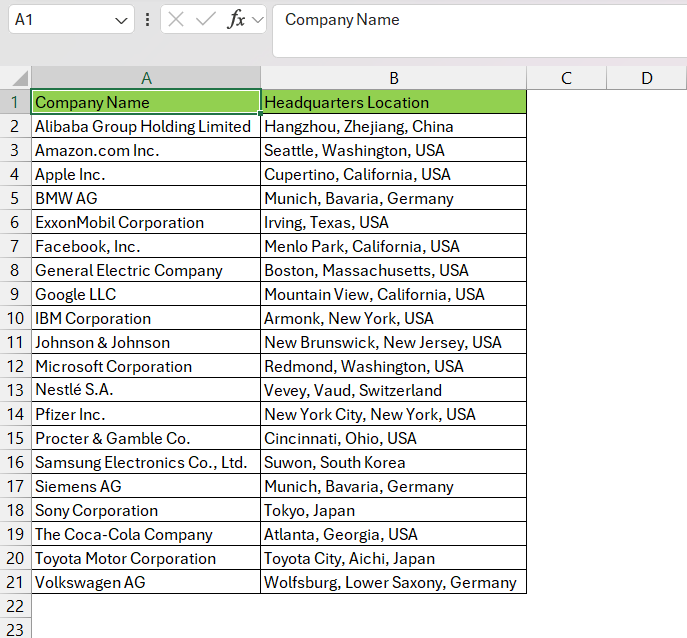Select cell Cincinnati, Ohio, USA
The image size is (687, 638).
pos(393,438)
